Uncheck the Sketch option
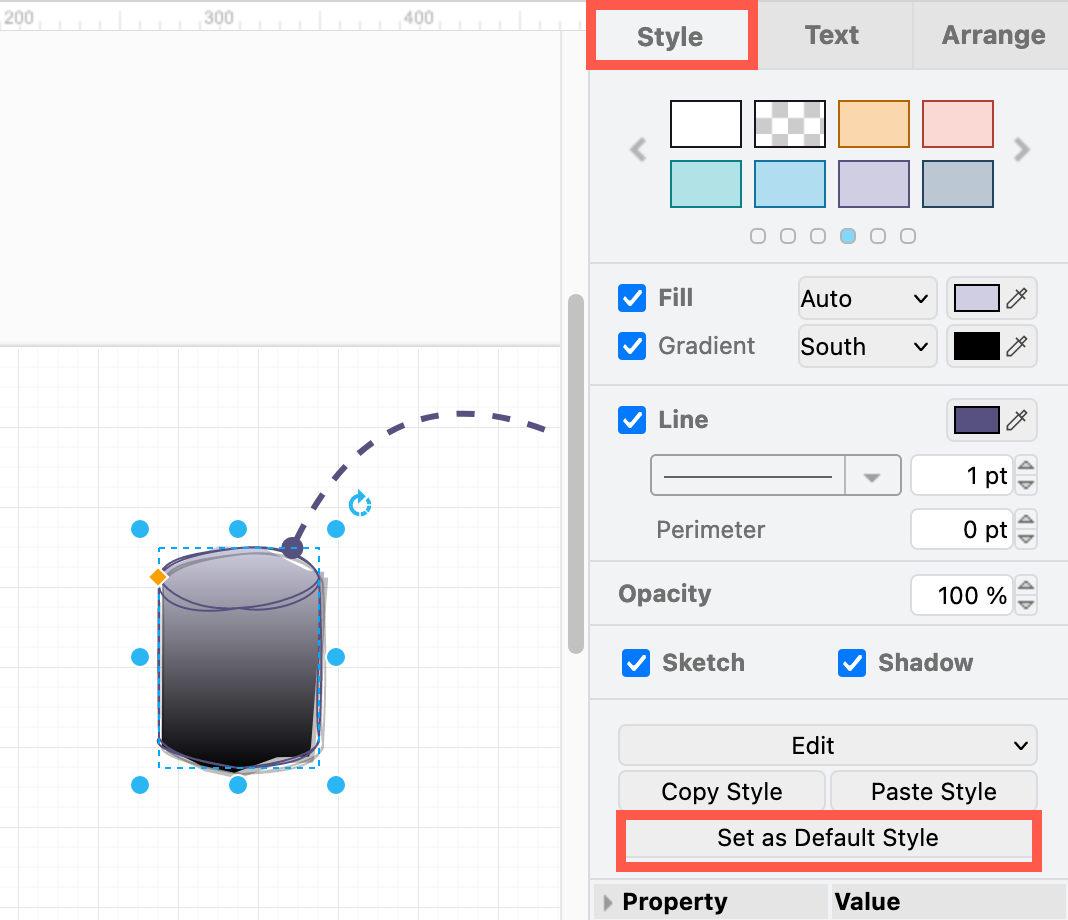 point(636,663)
